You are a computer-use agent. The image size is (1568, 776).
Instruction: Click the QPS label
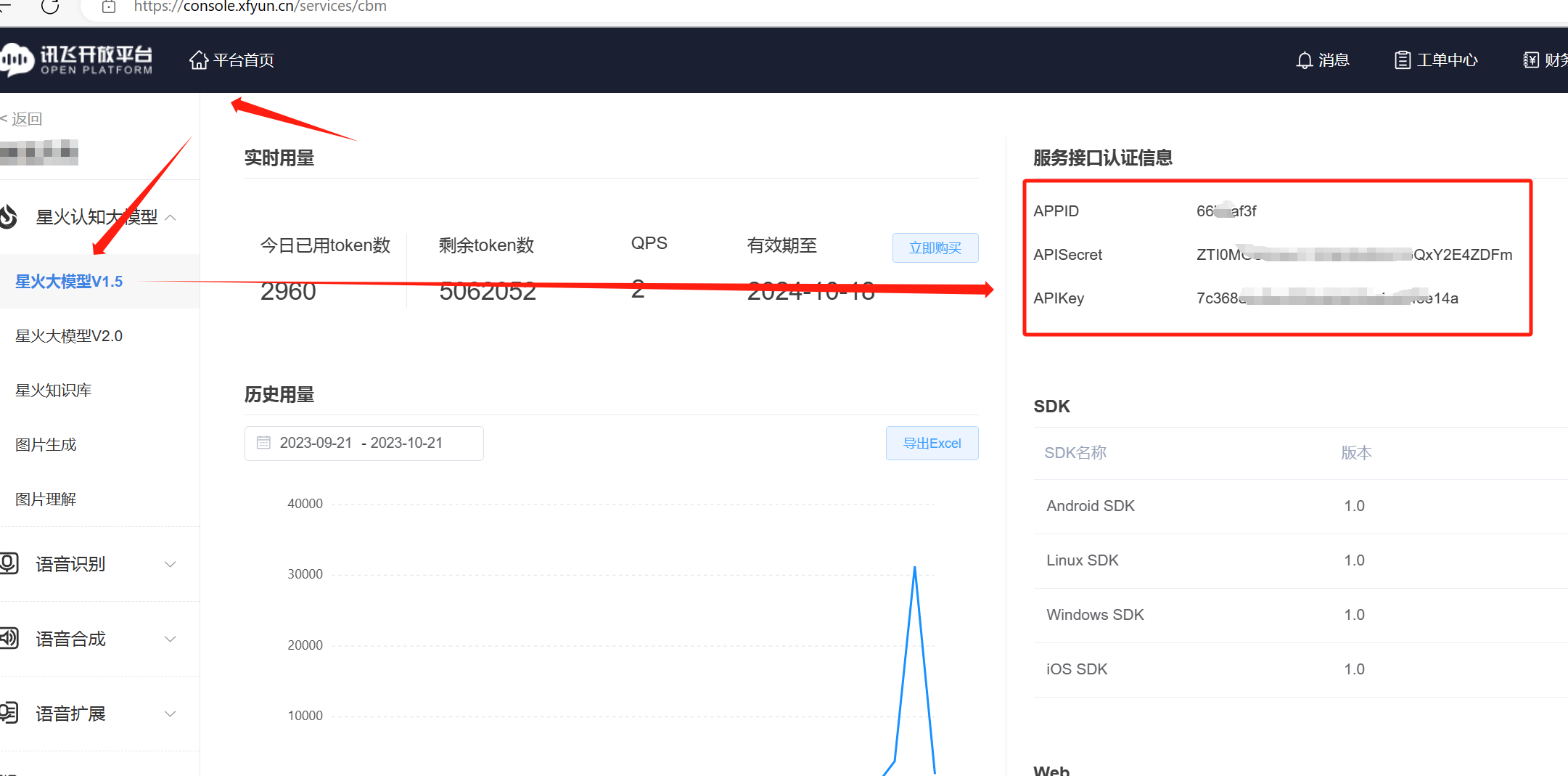pyautogui.click(x=649, y=243)
